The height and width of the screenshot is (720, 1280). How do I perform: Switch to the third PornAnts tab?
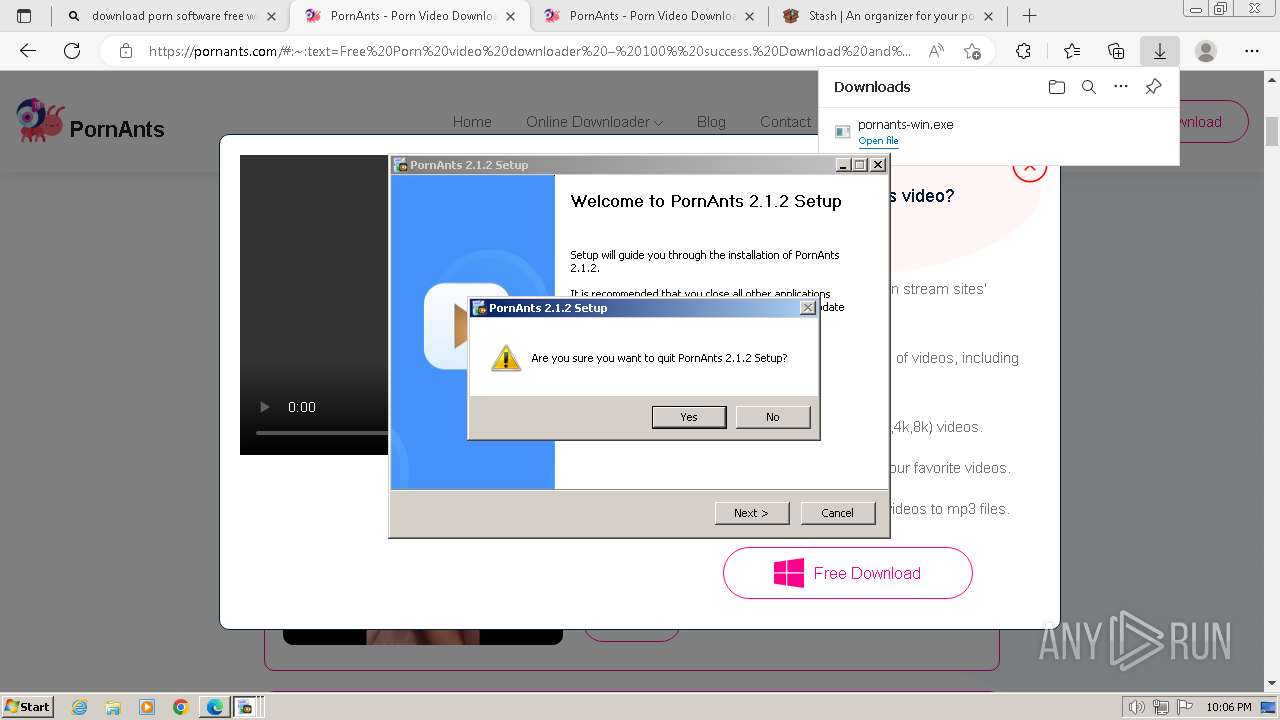pyautogui.click(x=649, y=16)
